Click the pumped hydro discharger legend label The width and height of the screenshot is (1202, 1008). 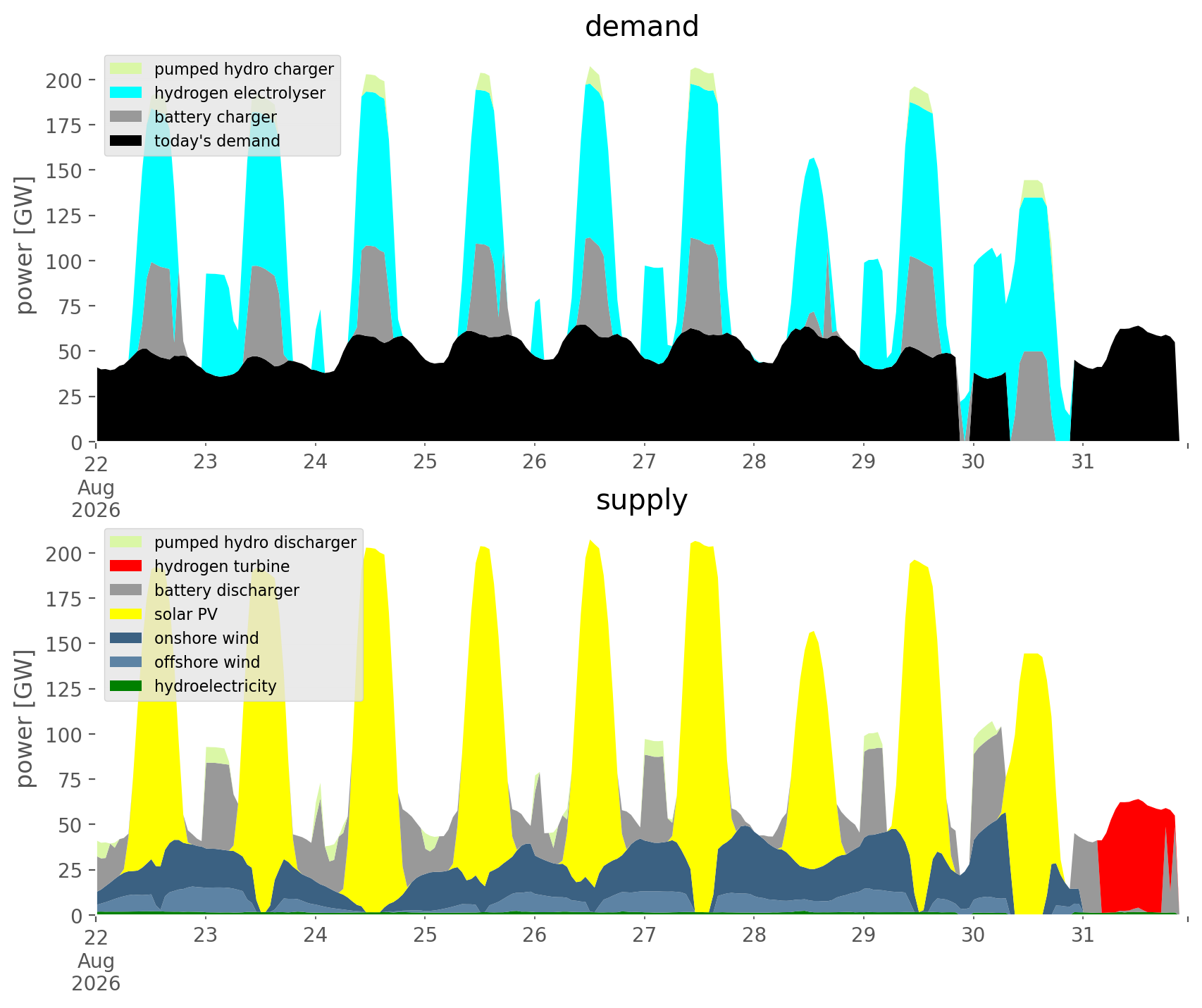(x=255, y=542)
